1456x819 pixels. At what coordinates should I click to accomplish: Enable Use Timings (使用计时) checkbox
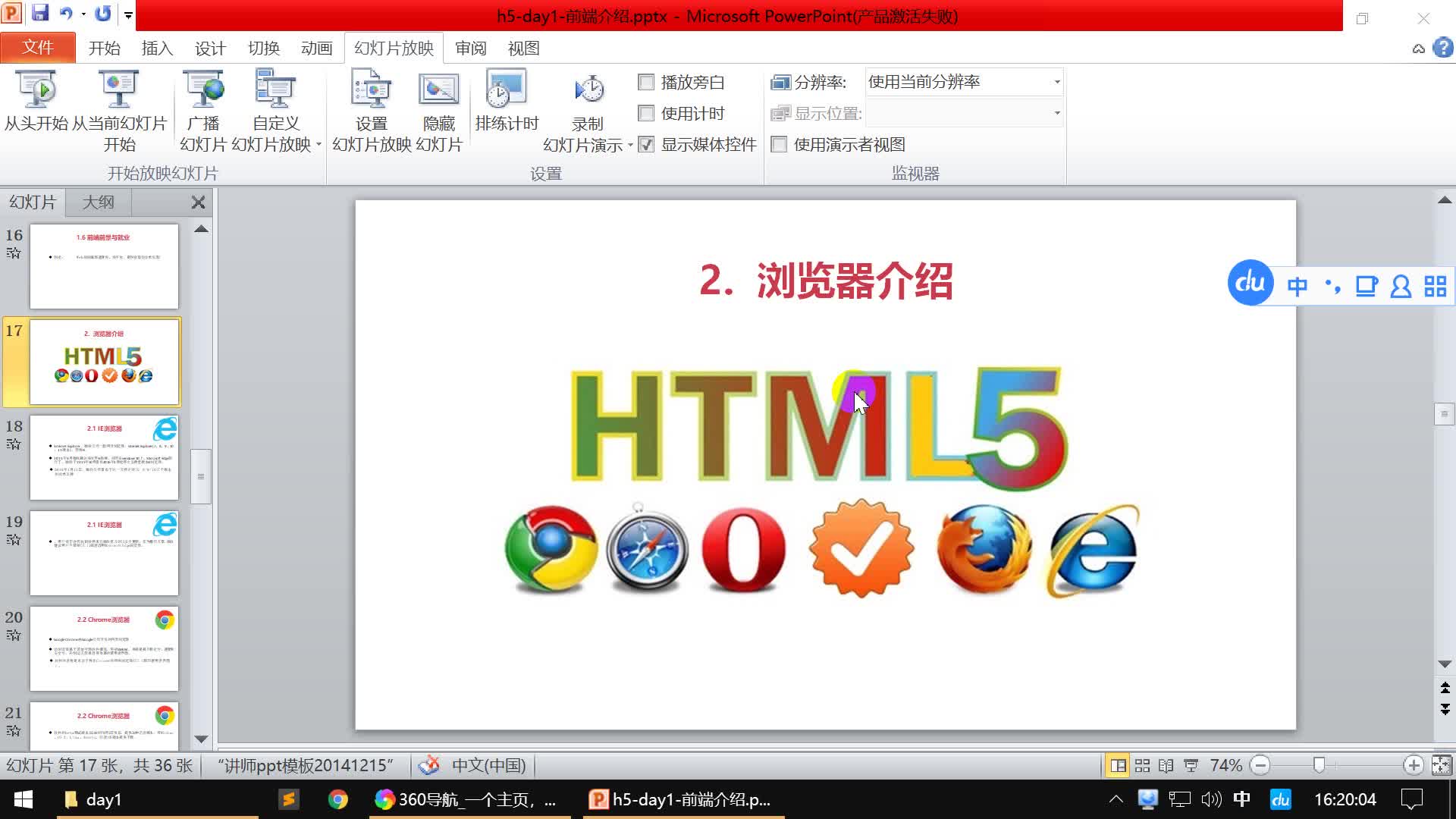coord(646,113)
